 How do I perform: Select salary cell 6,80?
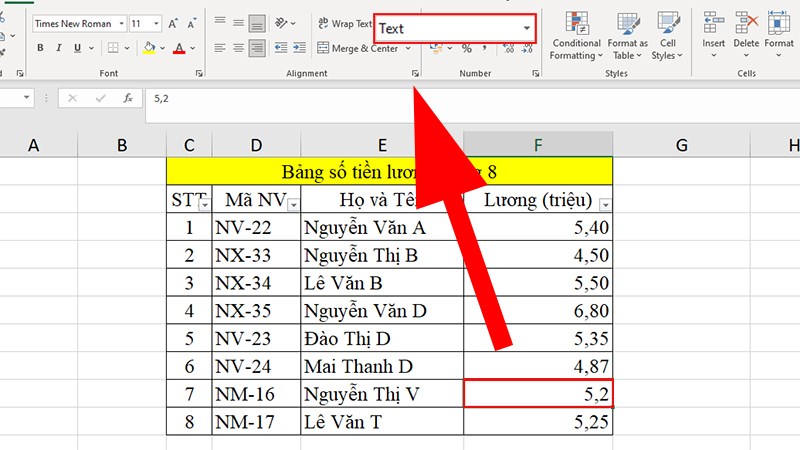pos(538,311)
